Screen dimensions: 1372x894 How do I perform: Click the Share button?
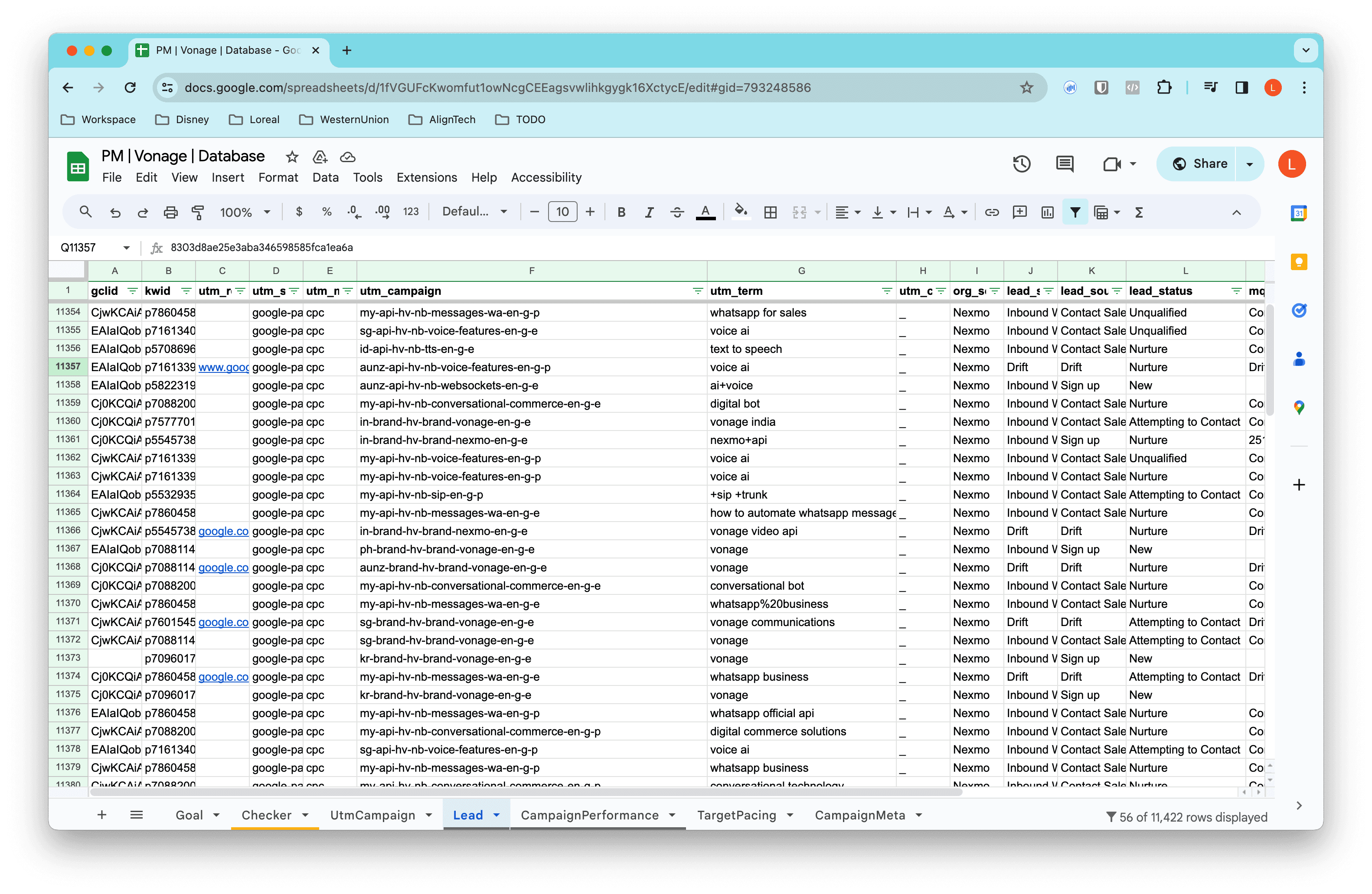1200,164
